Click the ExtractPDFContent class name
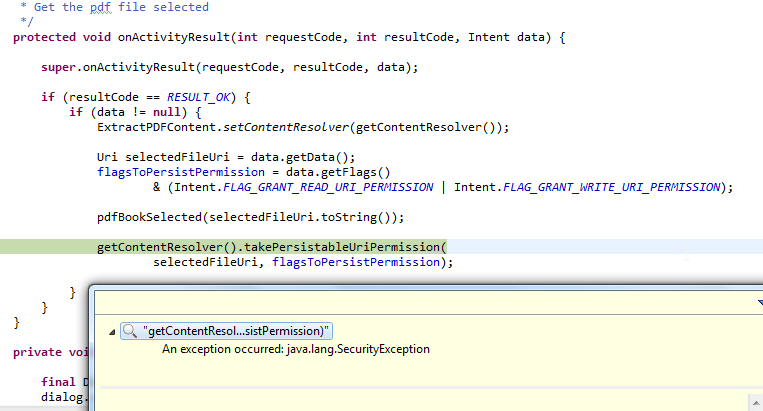The height and width of the screenshot is (411, 763). tap(156, 127)
